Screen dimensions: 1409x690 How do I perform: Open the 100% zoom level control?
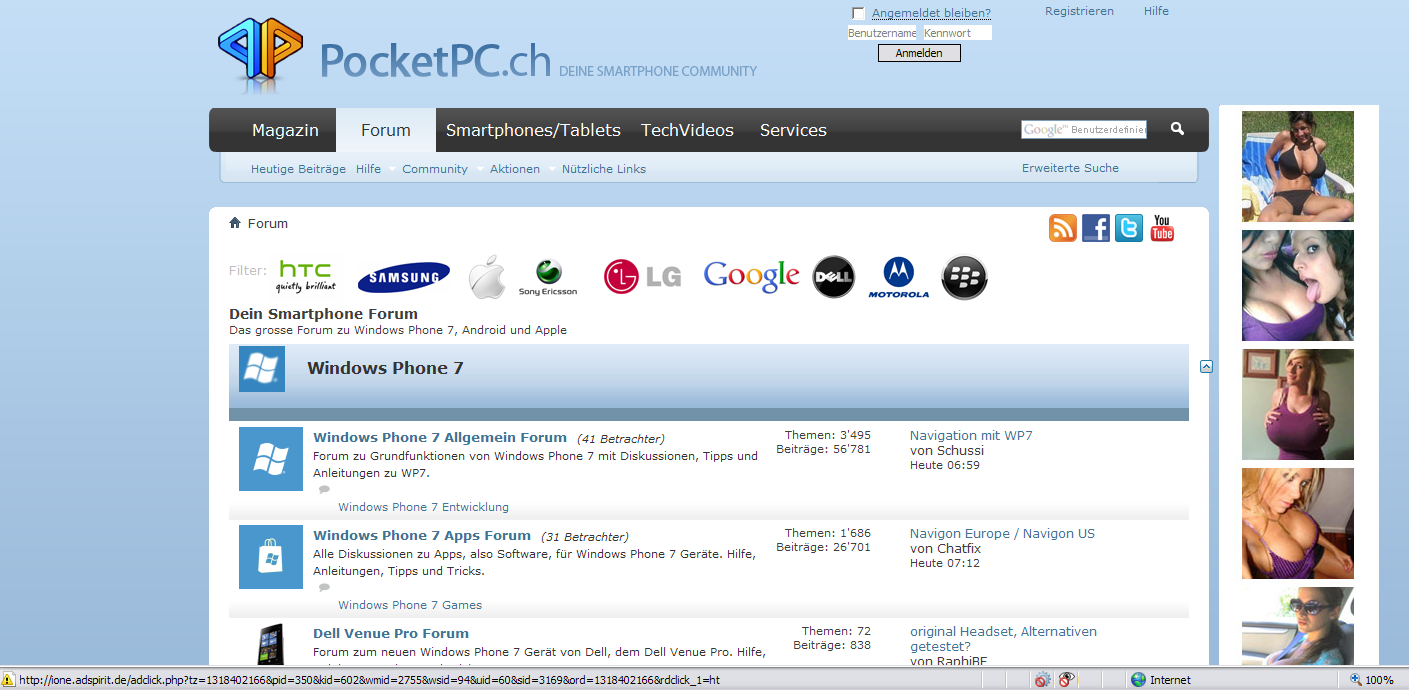(1372, 680)
